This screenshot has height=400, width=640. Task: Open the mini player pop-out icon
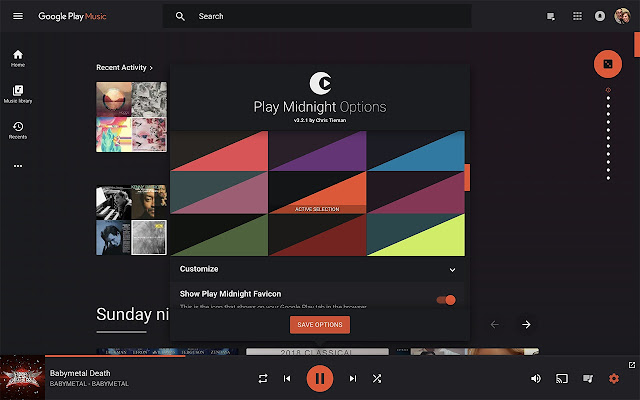tap(631, 365)
